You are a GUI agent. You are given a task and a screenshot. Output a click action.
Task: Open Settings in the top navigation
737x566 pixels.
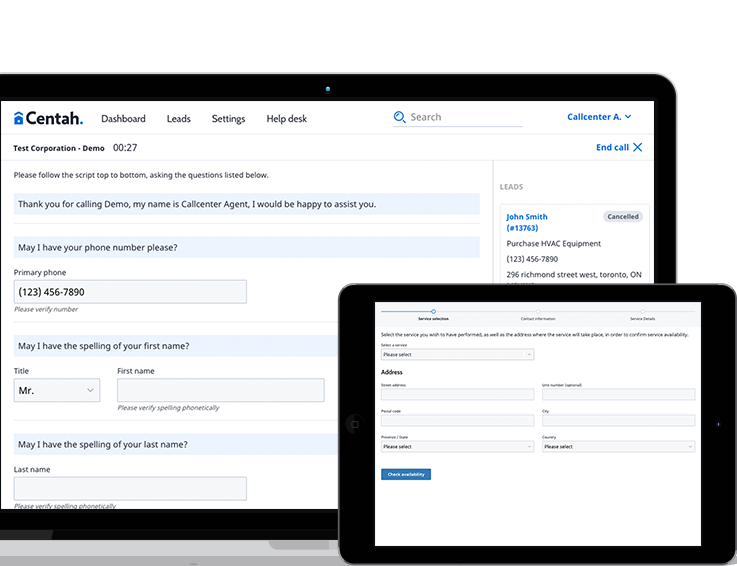coord(228,119)
